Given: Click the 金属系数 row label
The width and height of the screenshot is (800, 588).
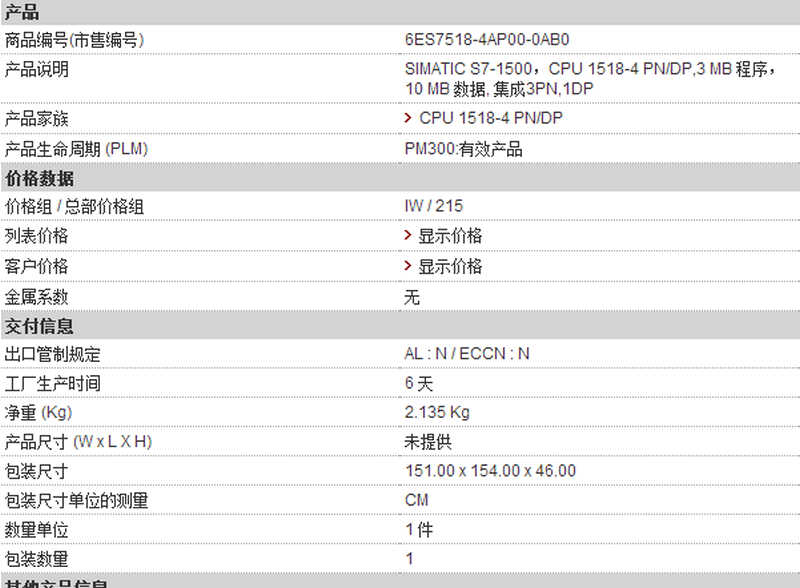Looking at the screenshot, I should pyautogui.click(x=36, y=297).
